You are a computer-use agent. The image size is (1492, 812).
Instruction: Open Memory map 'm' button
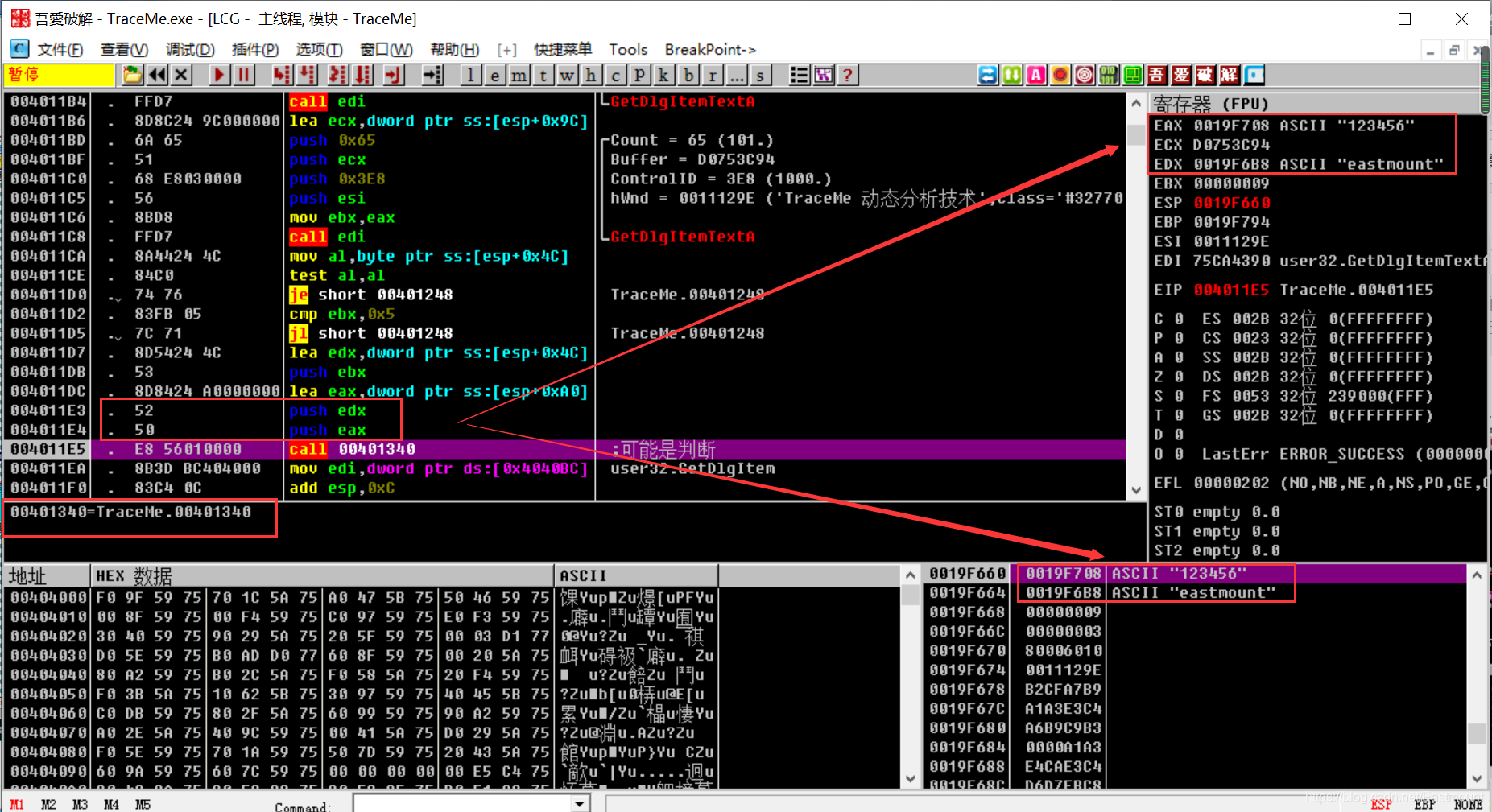point(519,75)
